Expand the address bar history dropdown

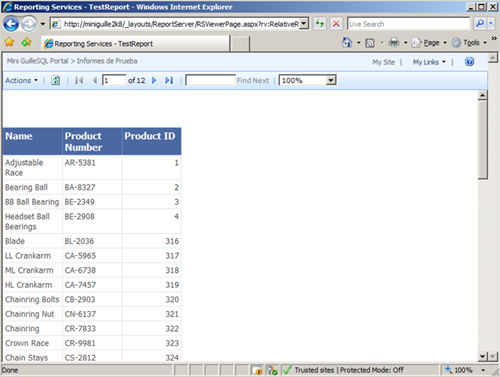[x=304, y=24]
